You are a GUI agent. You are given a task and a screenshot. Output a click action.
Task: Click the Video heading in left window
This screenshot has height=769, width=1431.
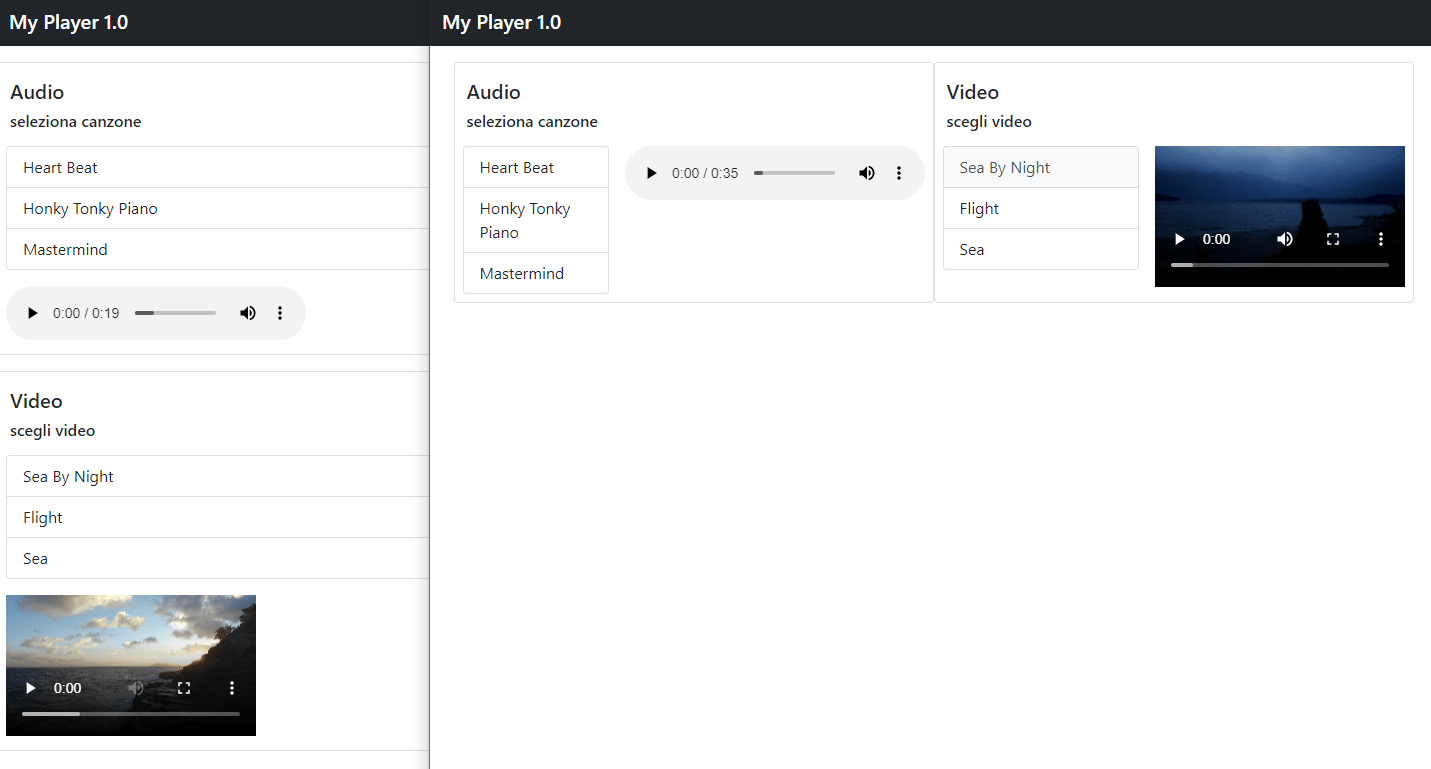36,401
